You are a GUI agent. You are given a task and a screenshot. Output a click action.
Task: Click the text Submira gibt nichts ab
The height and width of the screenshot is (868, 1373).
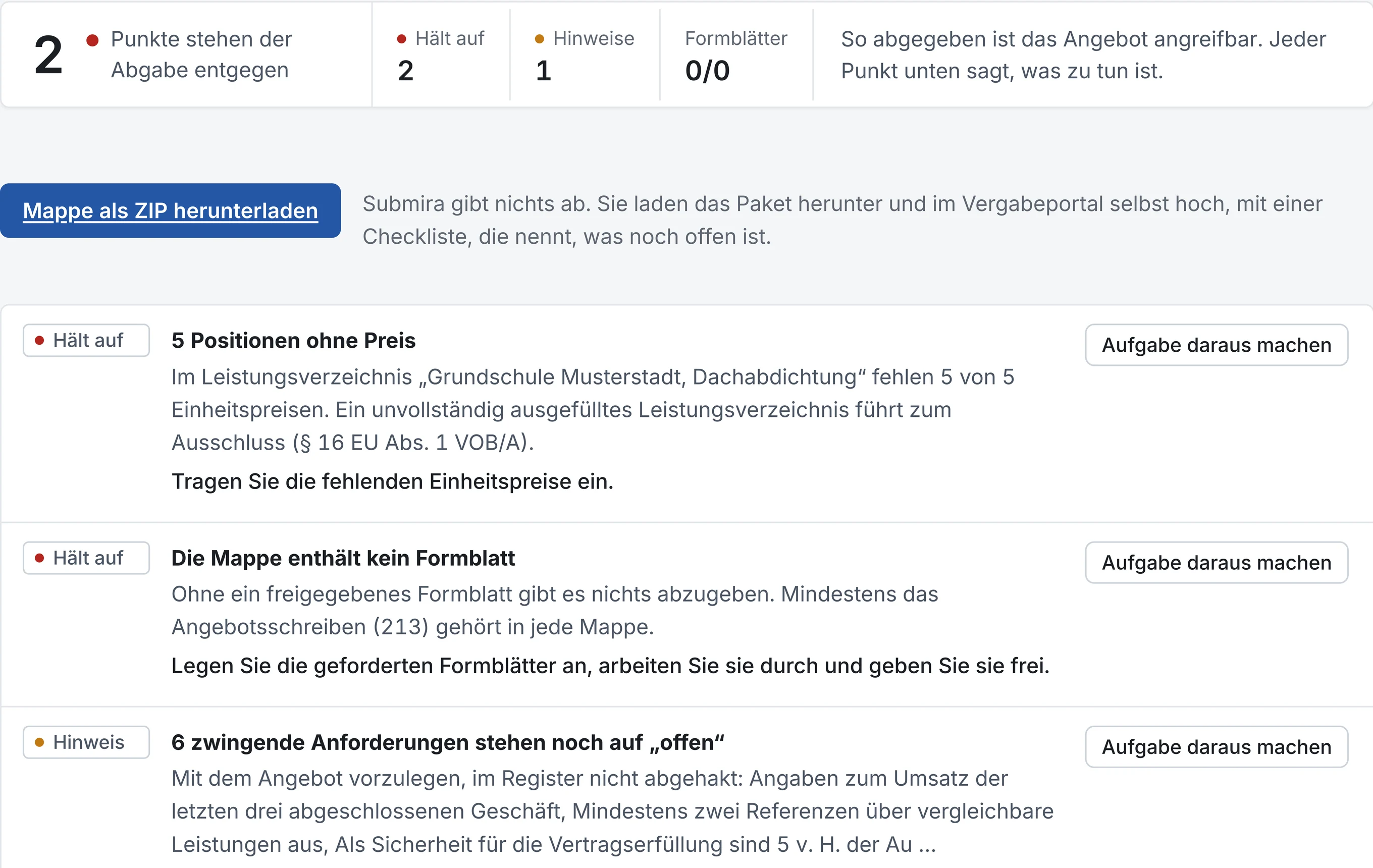tap(842, 220)
